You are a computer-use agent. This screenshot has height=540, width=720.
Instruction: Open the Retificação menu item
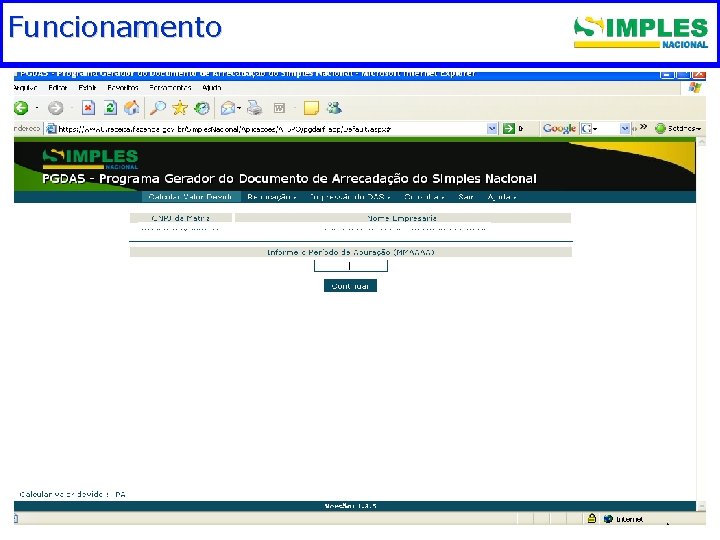click(271, 197)
